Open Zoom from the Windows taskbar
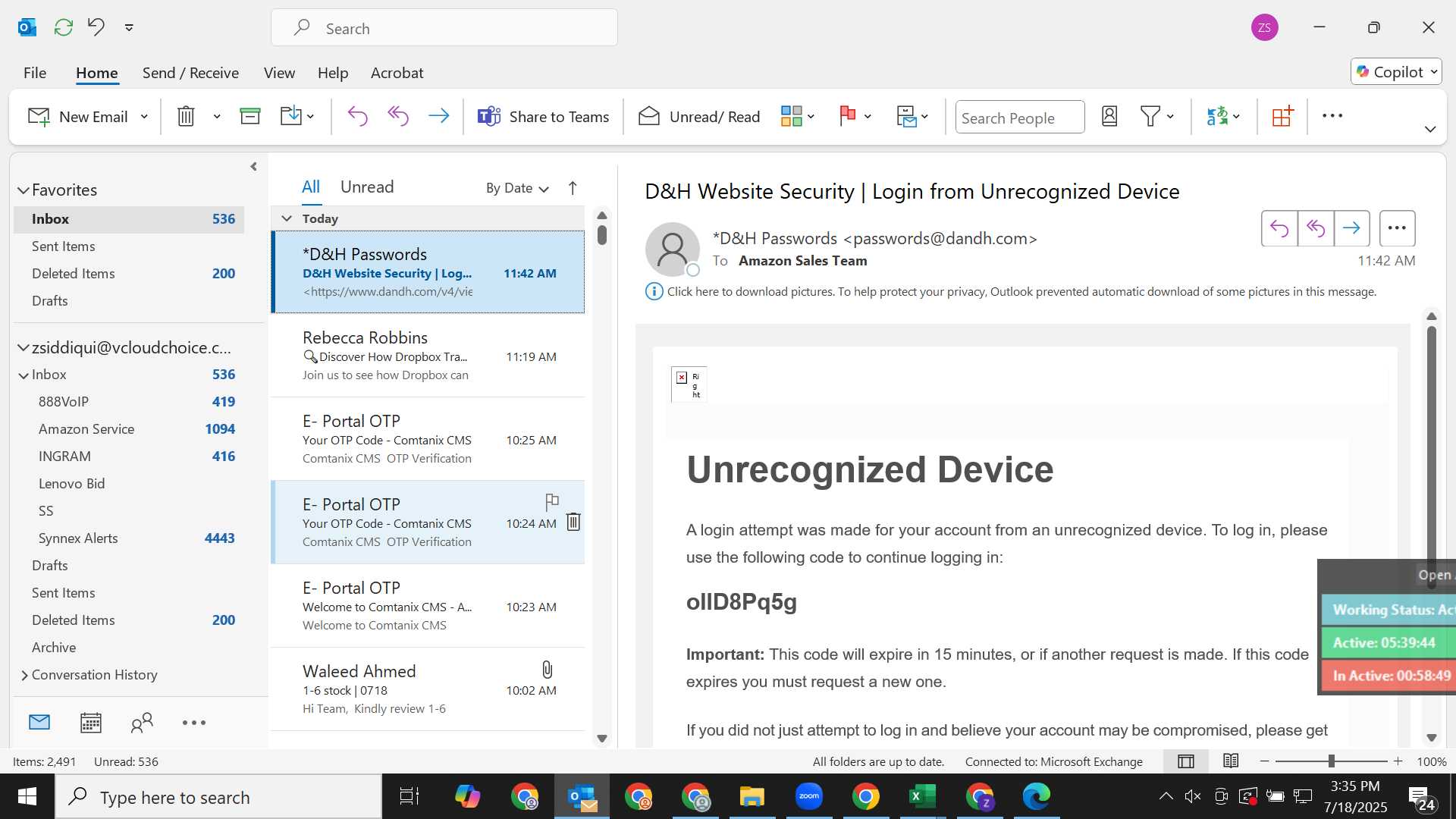The width and height of the screenshot is (1456, 819). click(809, 796)
